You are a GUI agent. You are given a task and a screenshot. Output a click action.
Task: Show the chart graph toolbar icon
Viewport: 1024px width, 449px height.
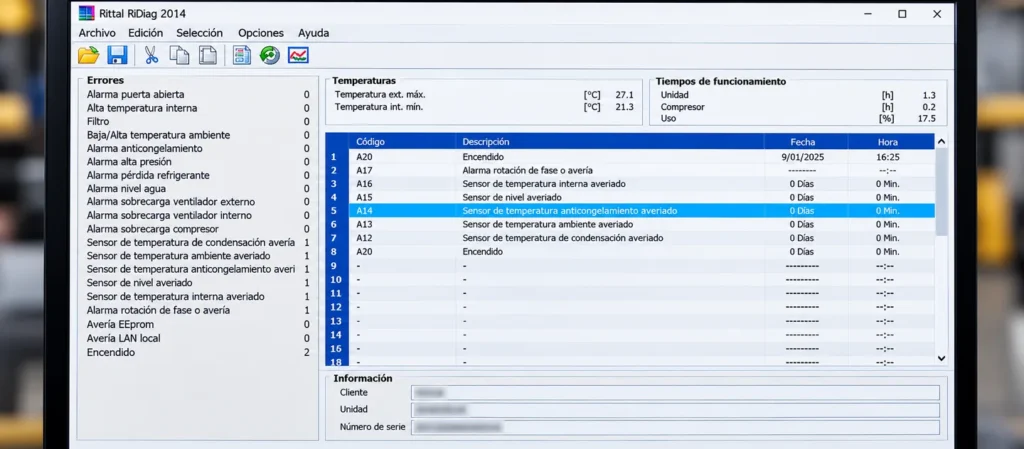[x=298, y=55]
